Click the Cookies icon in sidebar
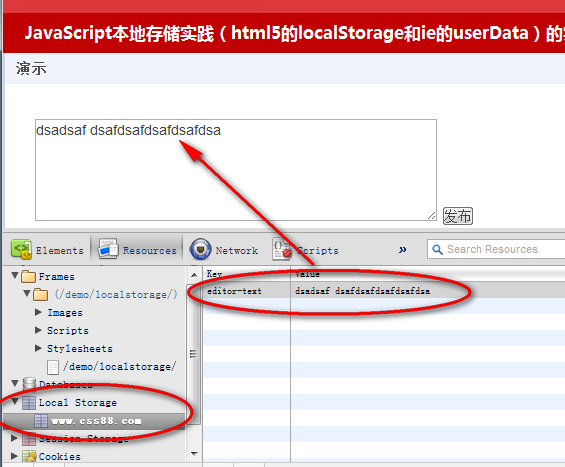 pos(29,457)
